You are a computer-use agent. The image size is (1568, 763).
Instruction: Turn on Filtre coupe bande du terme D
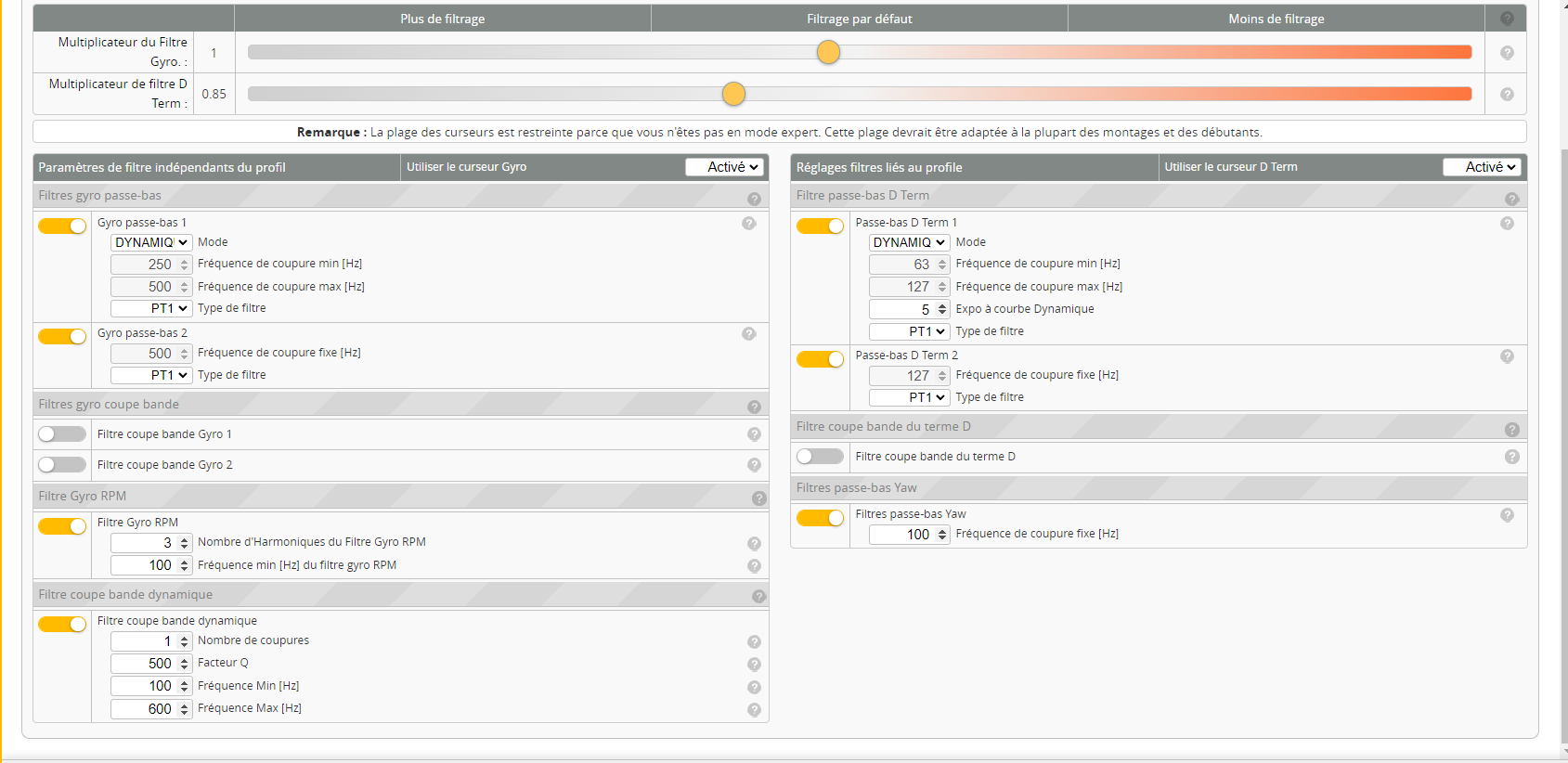tap(820, 456)
